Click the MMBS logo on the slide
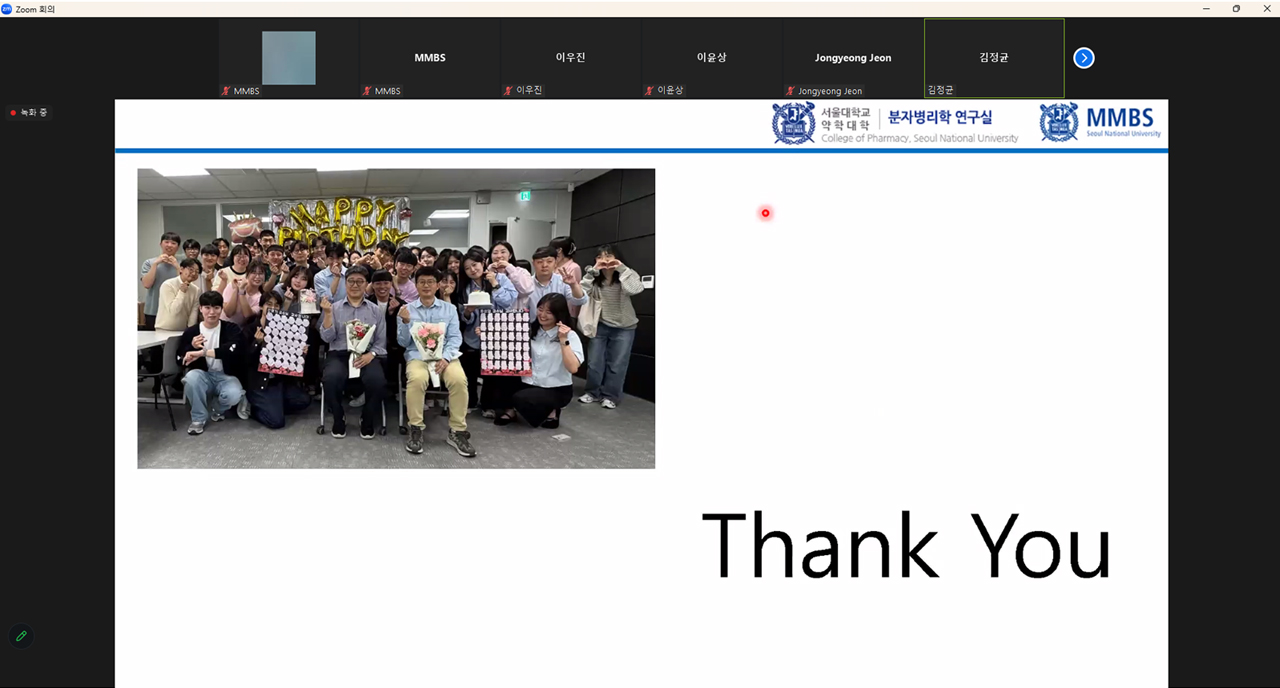 point(1101,122)
